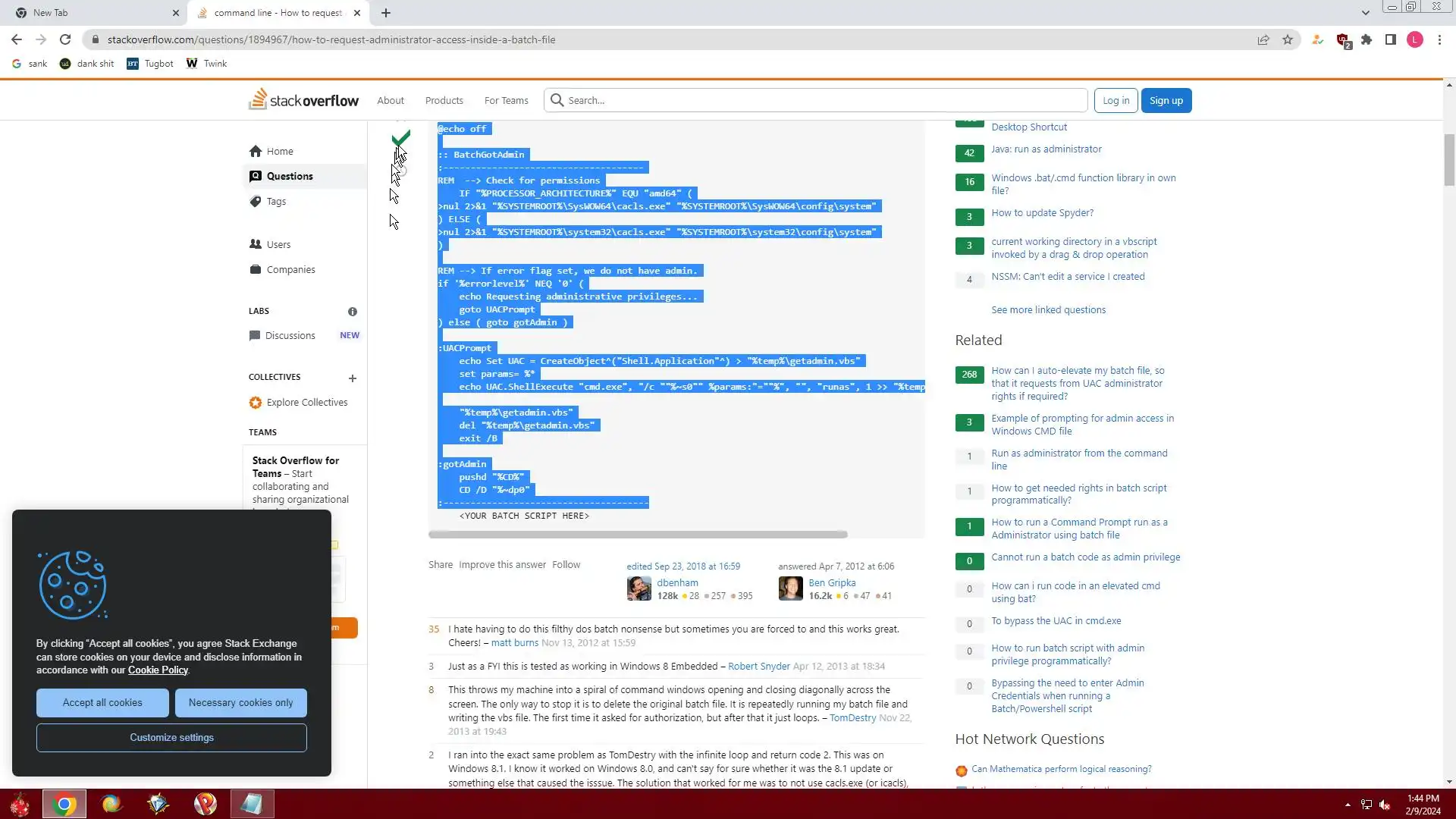
Task: Click the Stack Overflow logo
Action: coord(303,100)
